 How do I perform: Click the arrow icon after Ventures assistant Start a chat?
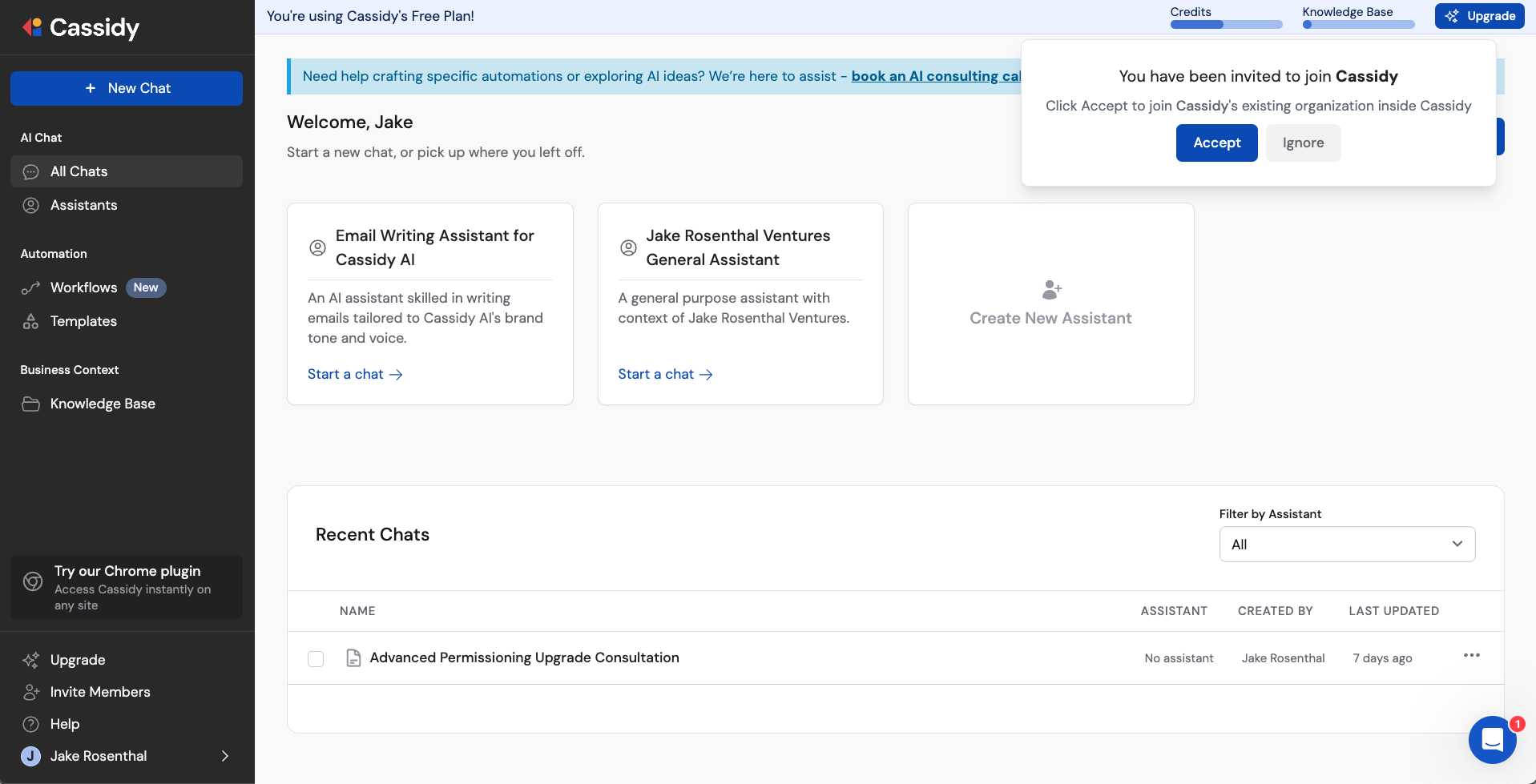tap(706, 375)
